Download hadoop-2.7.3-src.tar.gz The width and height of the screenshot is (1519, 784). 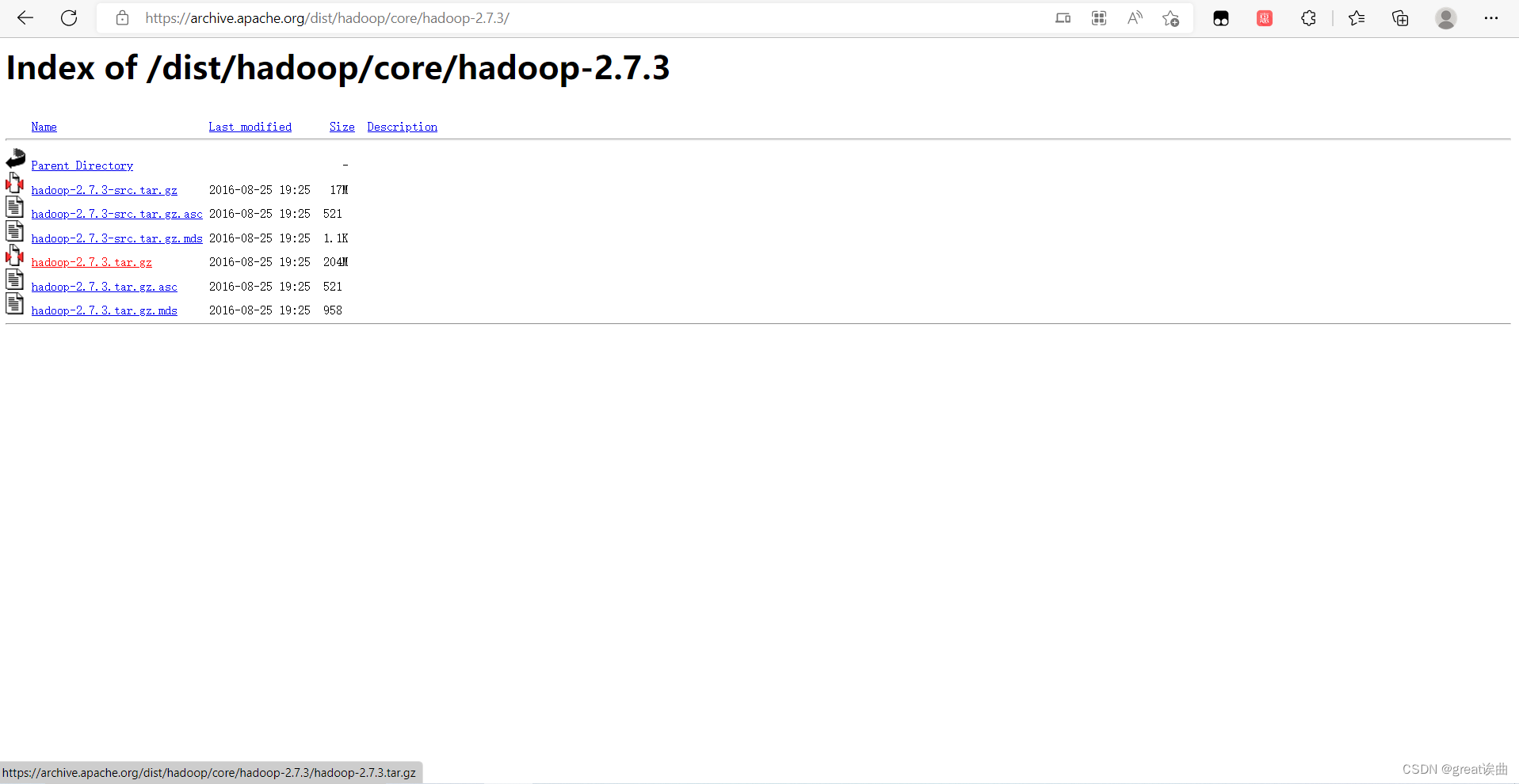[105, 190]
